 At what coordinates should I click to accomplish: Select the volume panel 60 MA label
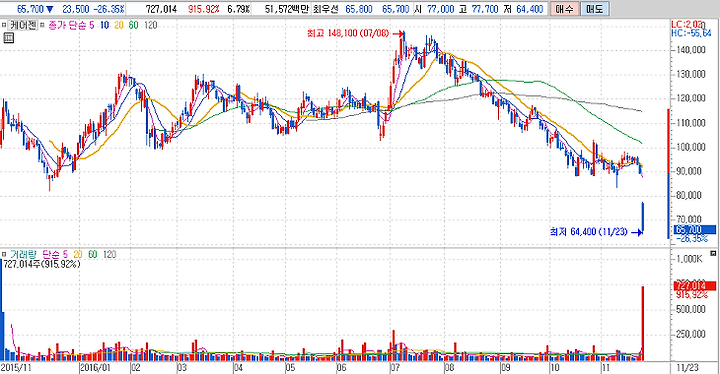coord(92,254)
